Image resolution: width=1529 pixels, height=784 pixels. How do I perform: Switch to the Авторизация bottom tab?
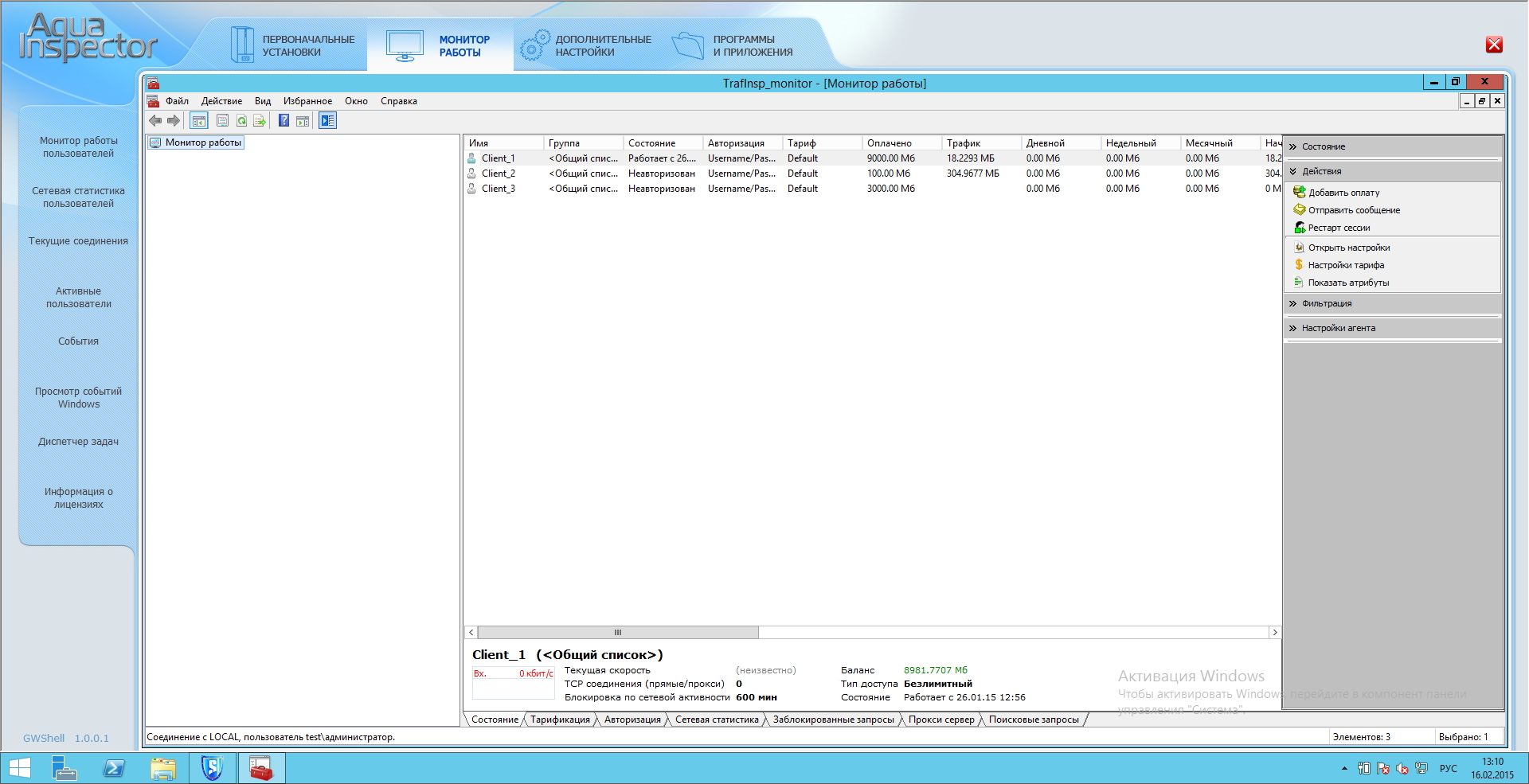click(632, 720)
